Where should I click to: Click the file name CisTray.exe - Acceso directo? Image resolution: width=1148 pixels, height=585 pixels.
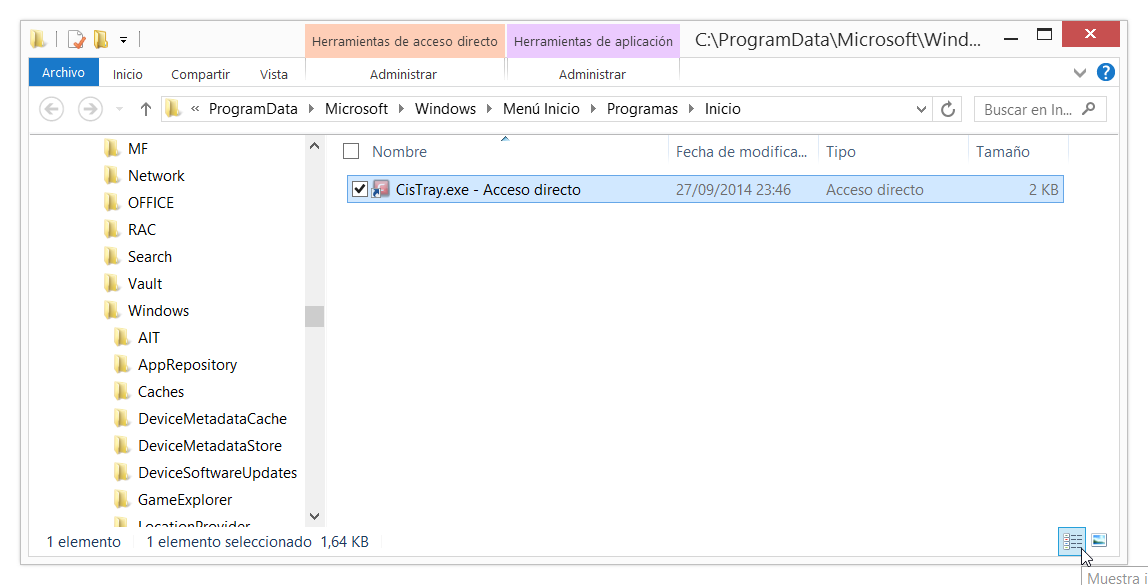tap(488, 190)
